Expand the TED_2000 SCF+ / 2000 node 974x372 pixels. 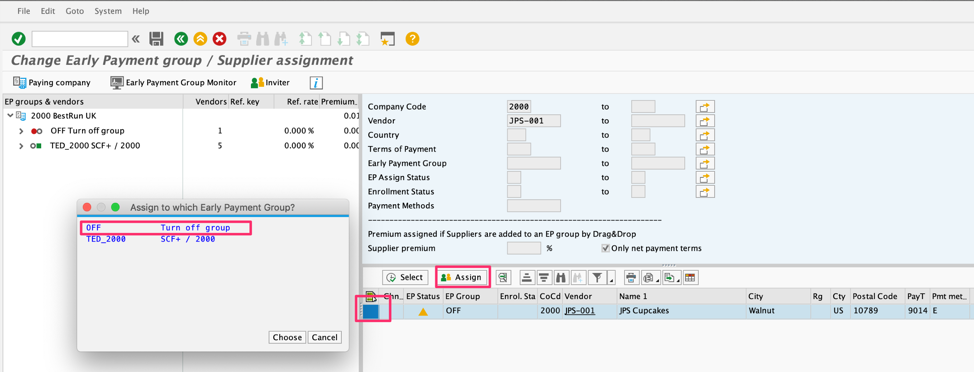pos(20,146)
